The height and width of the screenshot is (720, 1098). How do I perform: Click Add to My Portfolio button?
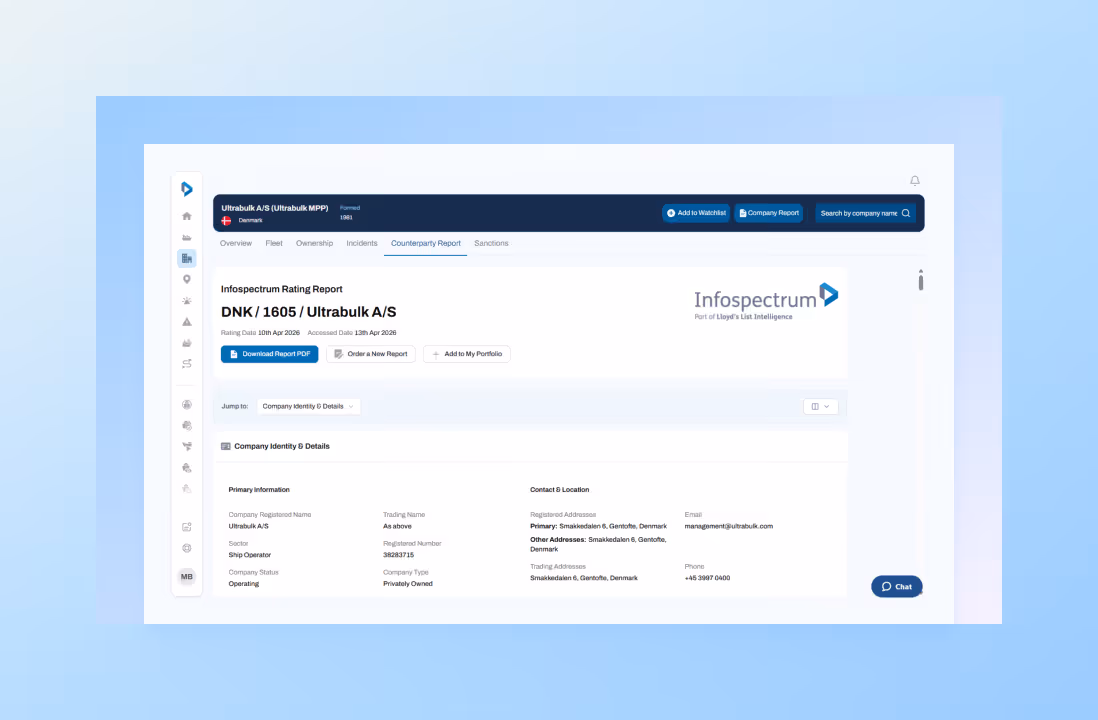(467, 354)
